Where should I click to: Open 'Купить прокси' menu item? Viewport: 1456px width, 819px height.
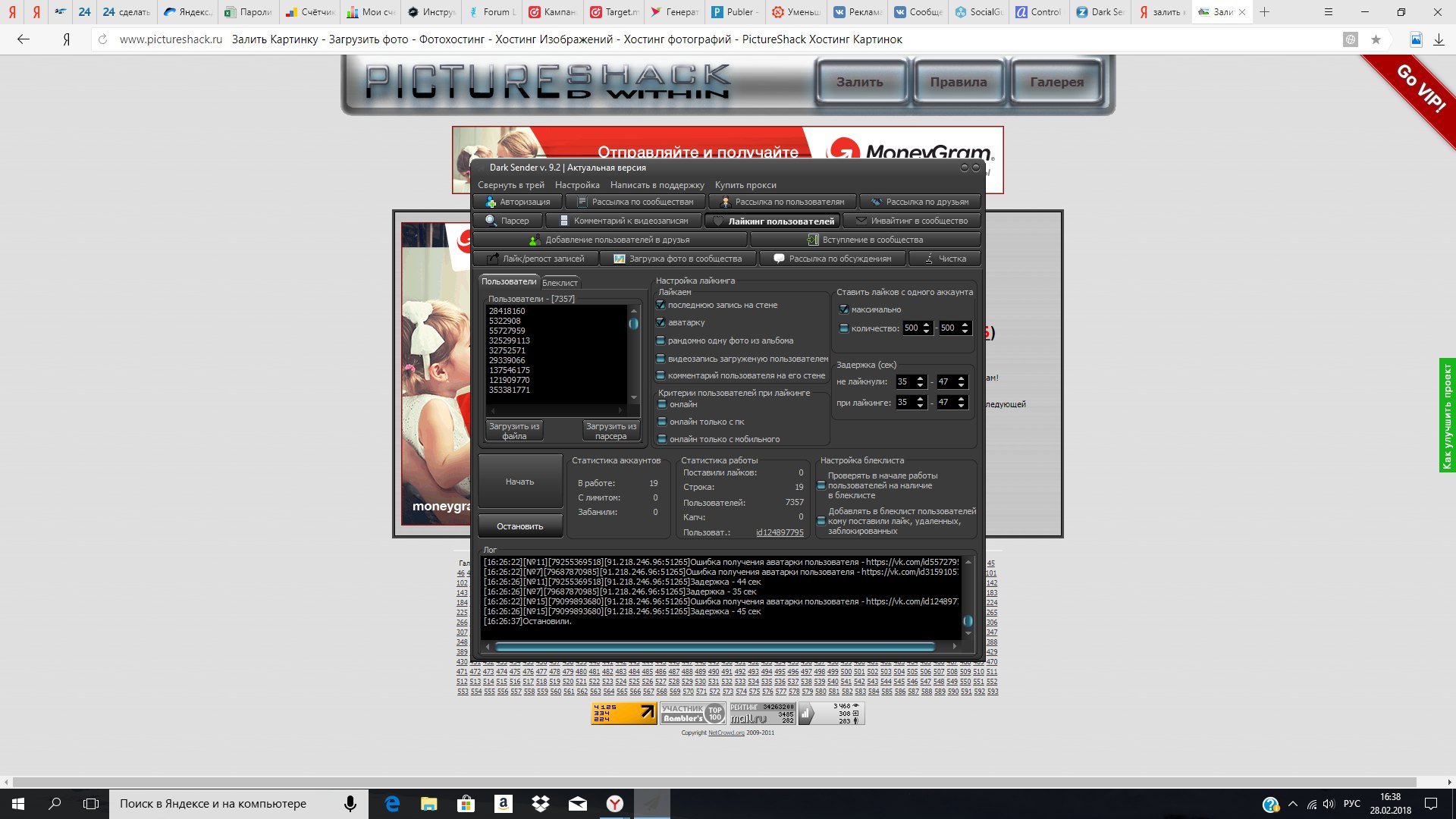point(745,185)
